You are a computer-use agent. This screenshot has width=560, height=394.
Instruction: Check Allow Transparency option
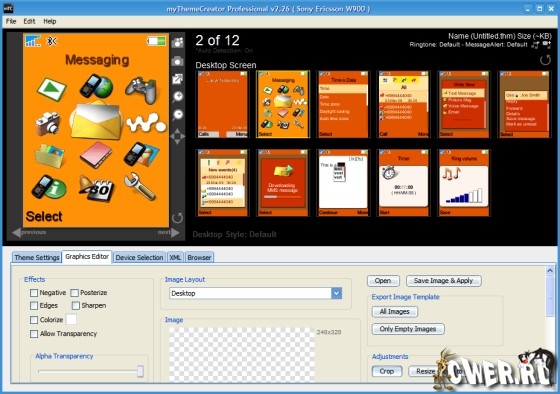tap(34, 334)
